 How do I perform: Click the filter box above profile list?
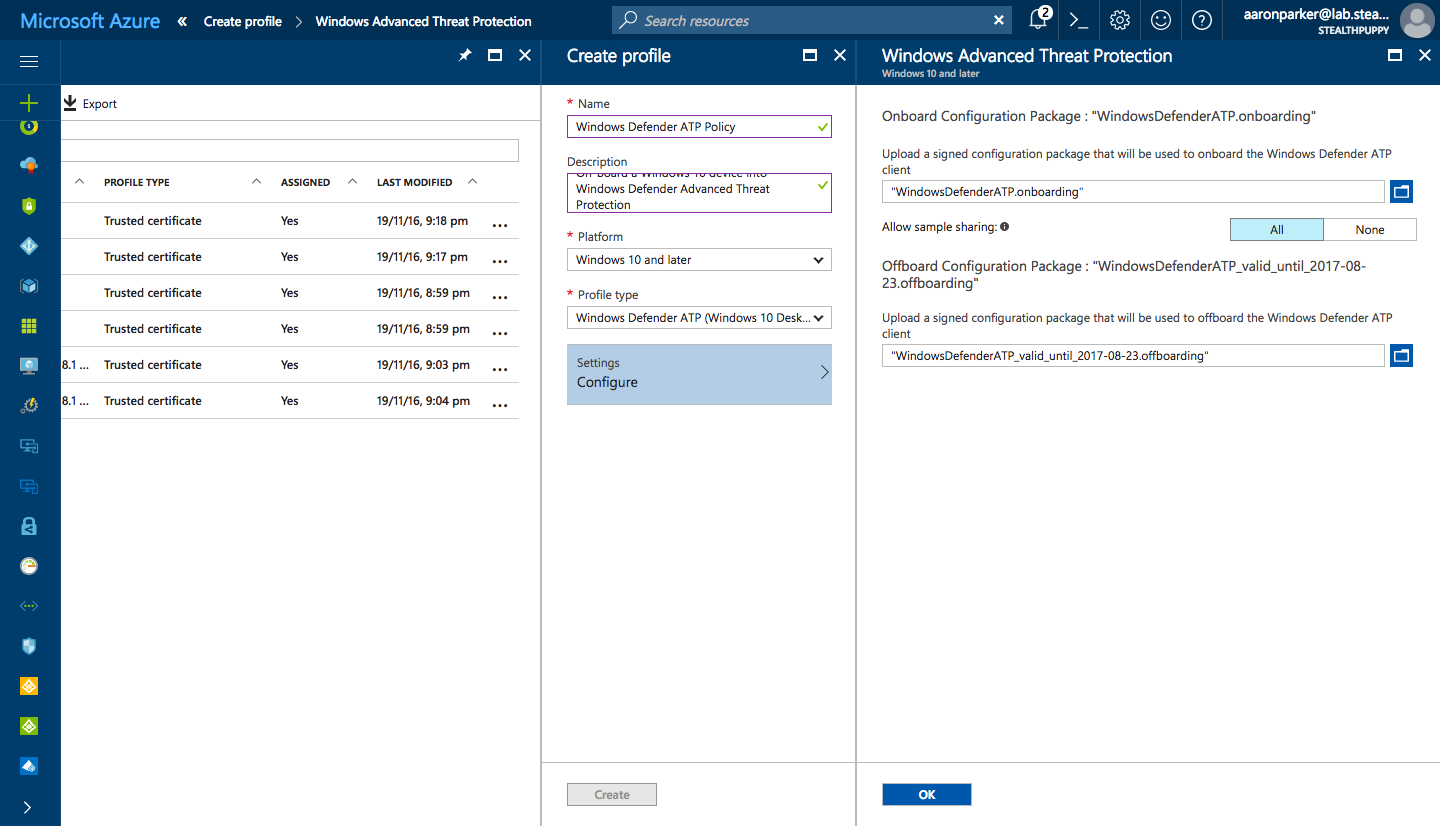click(290, 150)
